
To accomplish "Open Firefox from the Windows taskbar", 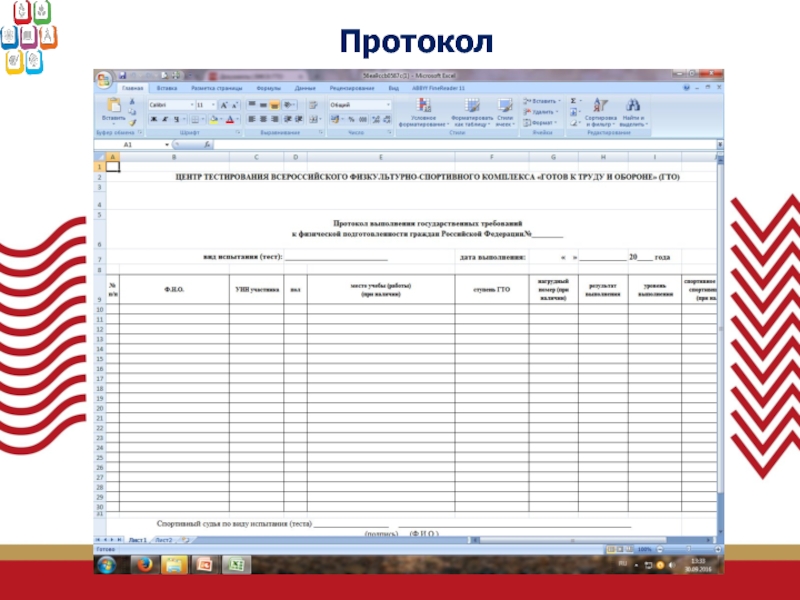I will click(x=142, y=564).
